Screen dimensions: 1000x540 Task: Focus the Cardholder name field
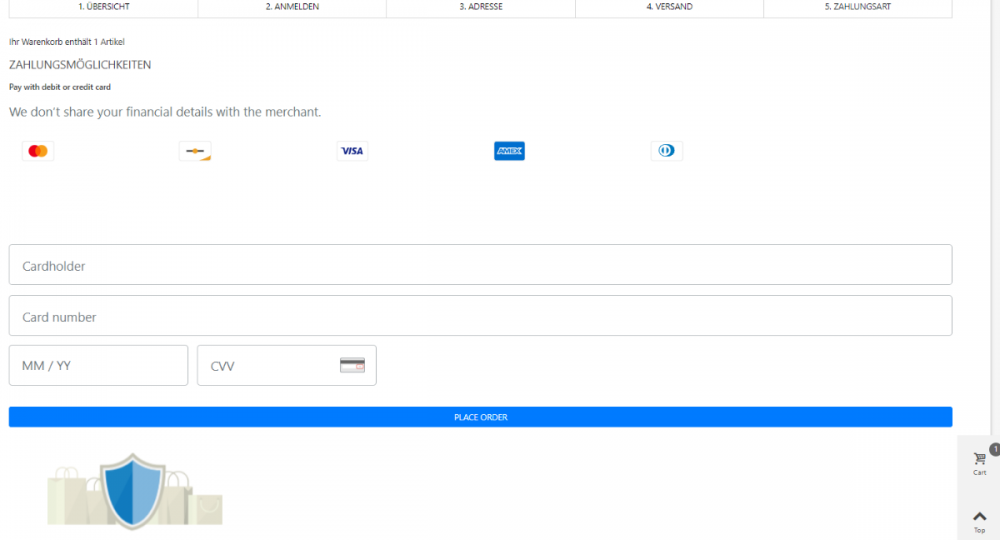[480, 265]
